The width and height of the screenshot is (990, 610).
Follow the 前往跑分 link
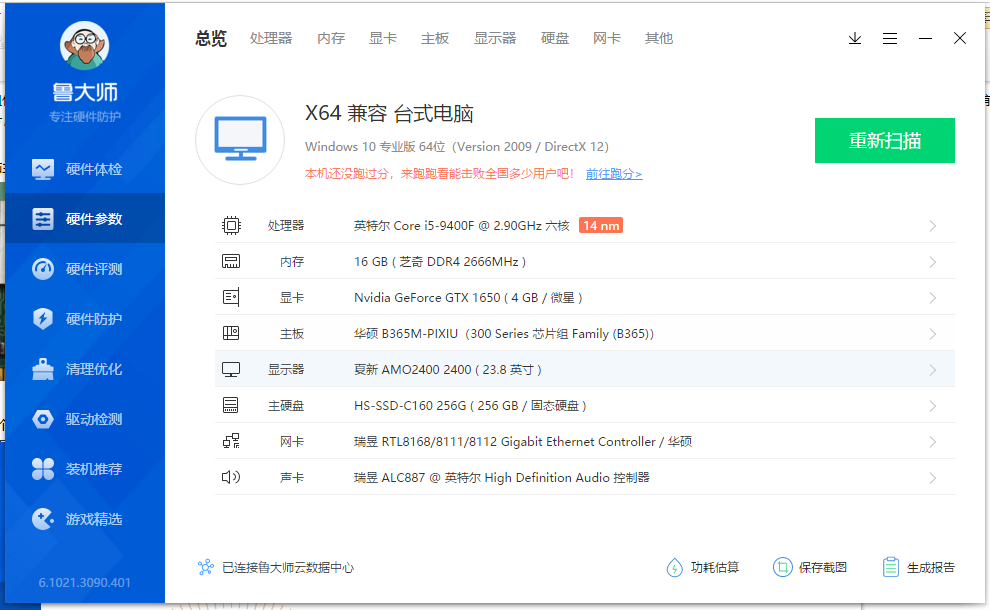613,174
